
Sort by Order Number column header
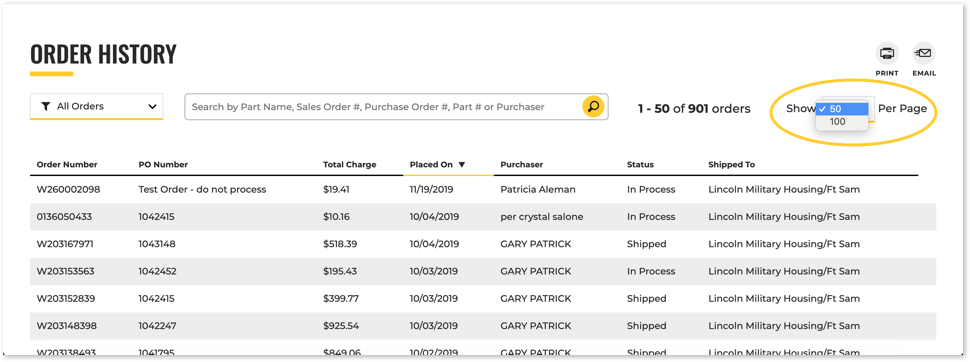[x=67, y=165]
